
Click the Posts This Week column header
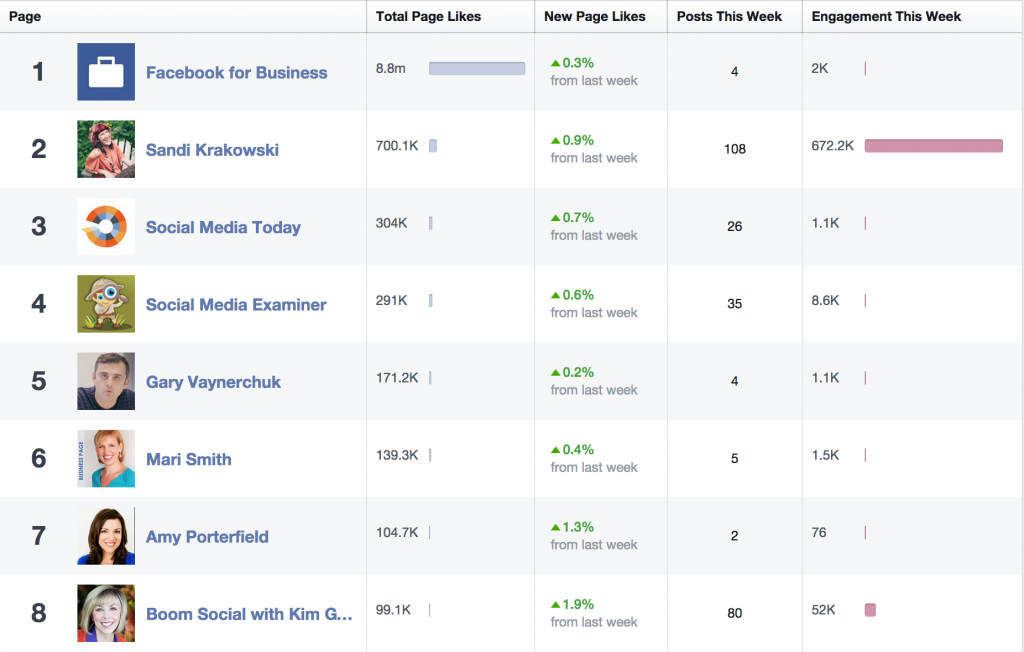[x=732, y=16]
